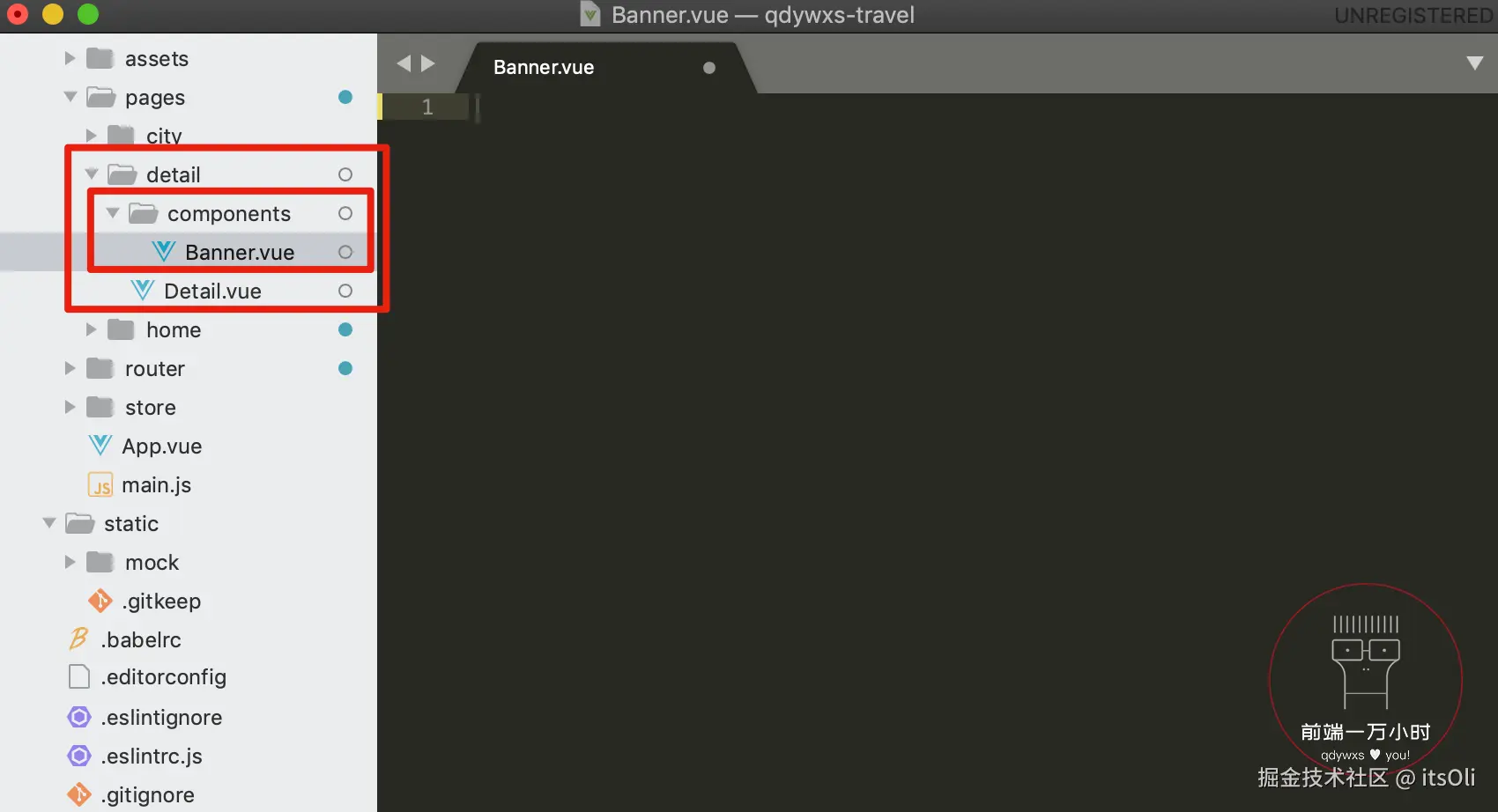The height and width of the screenshot is (812, 1498).
Task: Open .gitkeep from the sidebar
Action: pyautogui.click(x=162, y=602)
